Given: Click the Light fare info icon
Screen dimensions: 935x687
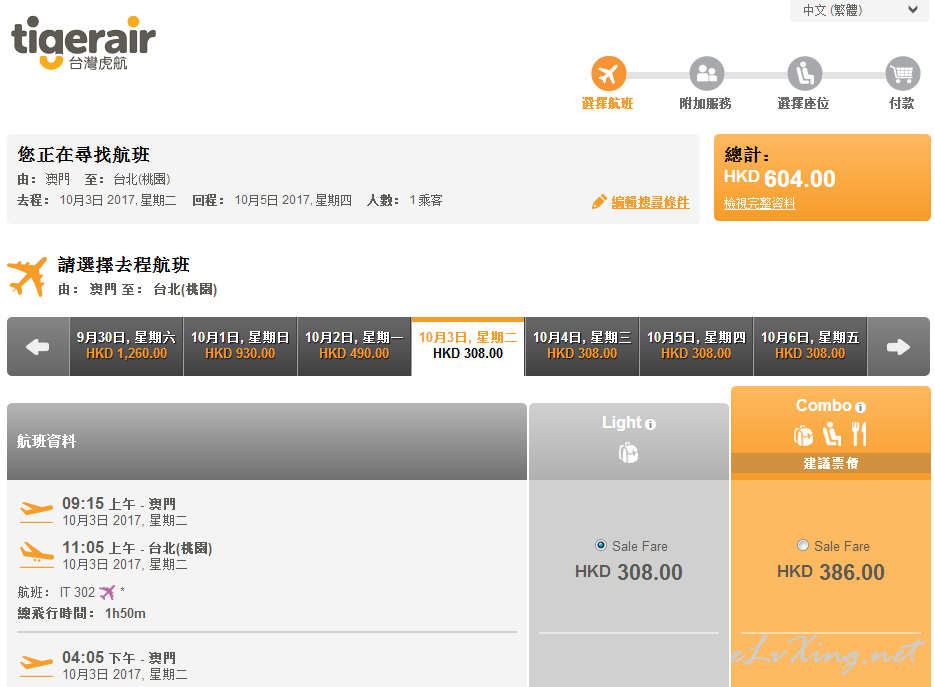Looking at the screenshot, I should (x=651, y=424).
